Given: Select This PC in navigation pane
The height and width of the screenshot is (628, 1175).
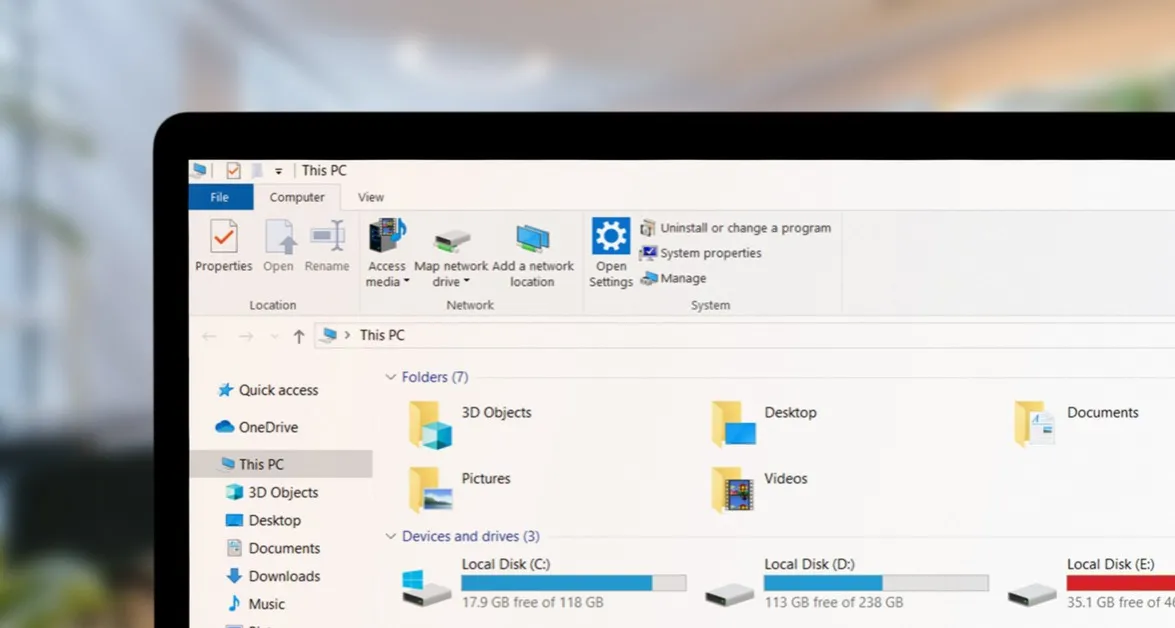Looking at the screenshot, I should pyautogui.click(x=281, y=464).
